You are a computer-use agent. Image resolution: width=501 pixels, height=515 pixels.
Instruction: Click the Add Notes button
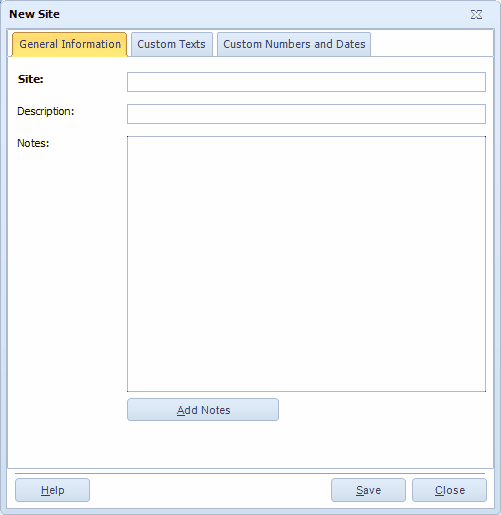[203, 410]
